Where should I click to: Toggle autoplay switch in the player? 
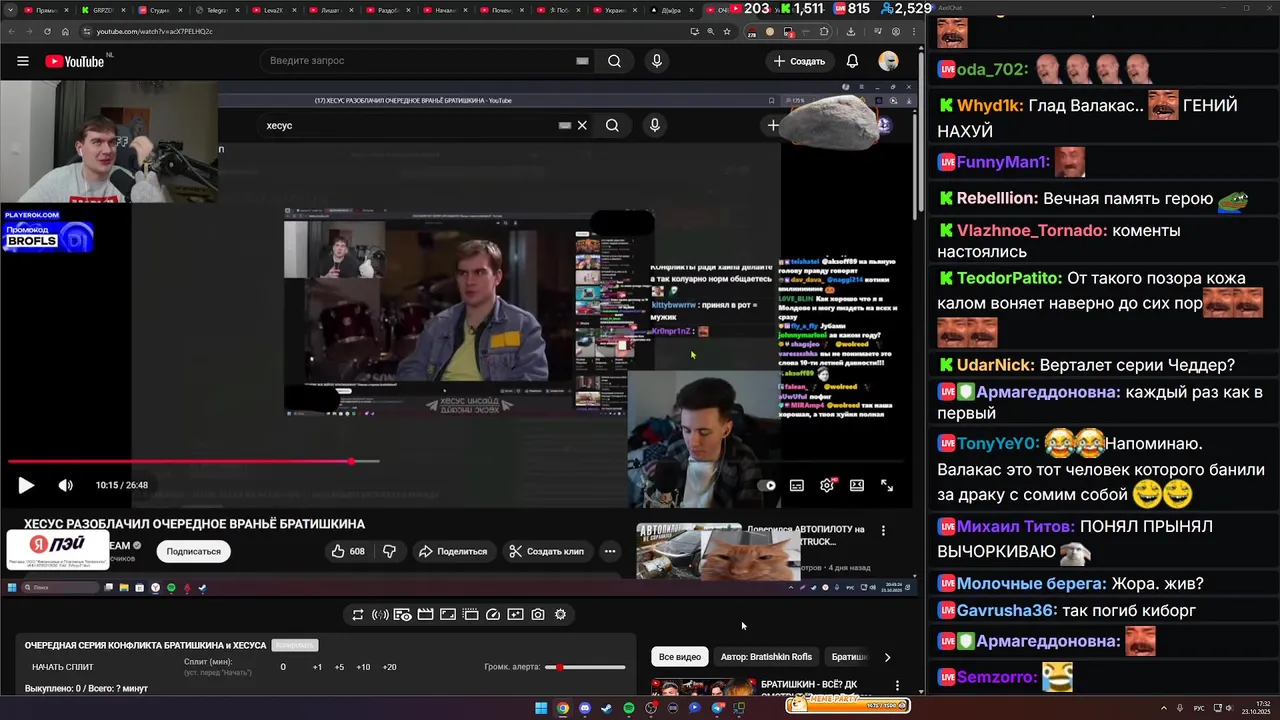(x=767, y=485)
